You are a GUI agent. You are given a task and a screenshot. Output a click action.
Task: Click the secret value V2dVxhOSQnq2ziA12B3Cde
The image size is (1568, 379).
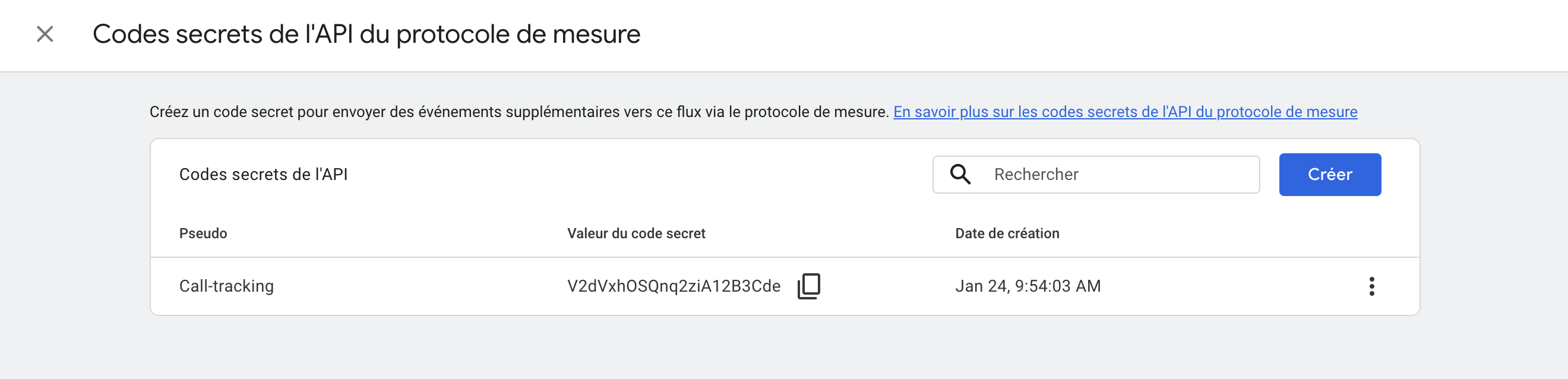[674, 286]
